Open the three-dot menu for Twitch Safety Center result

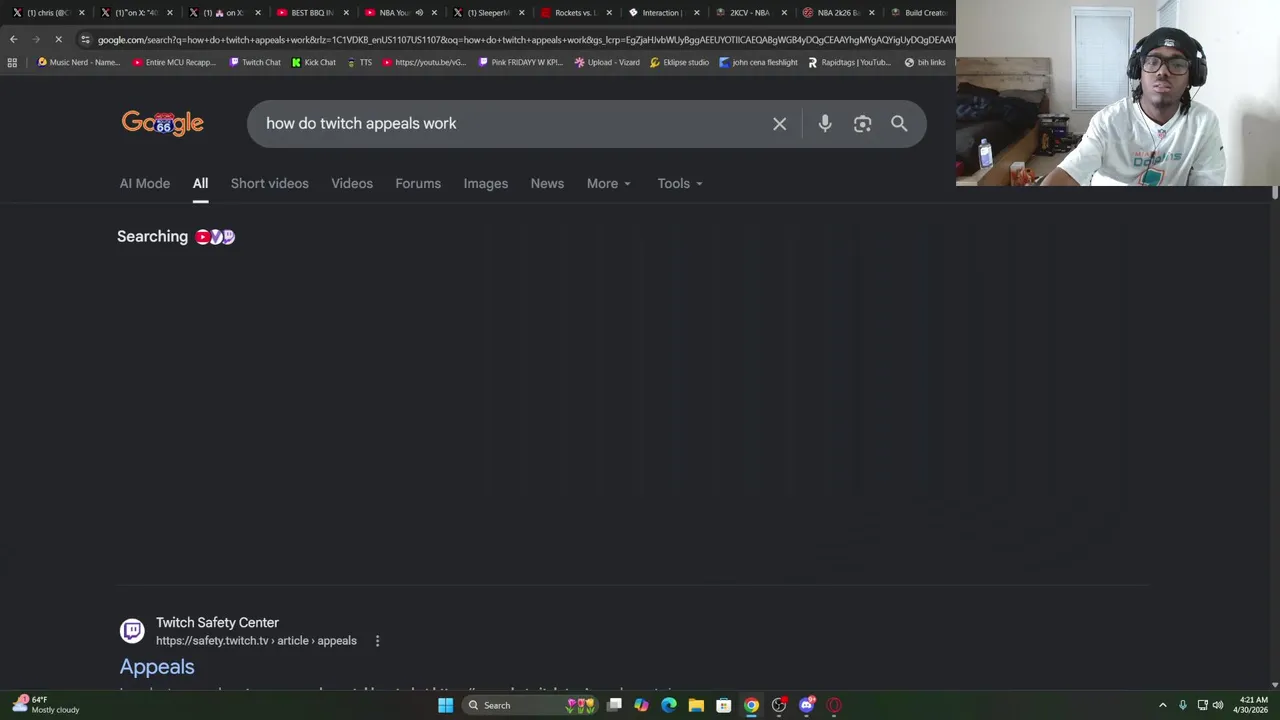click(x=377, y=641)
